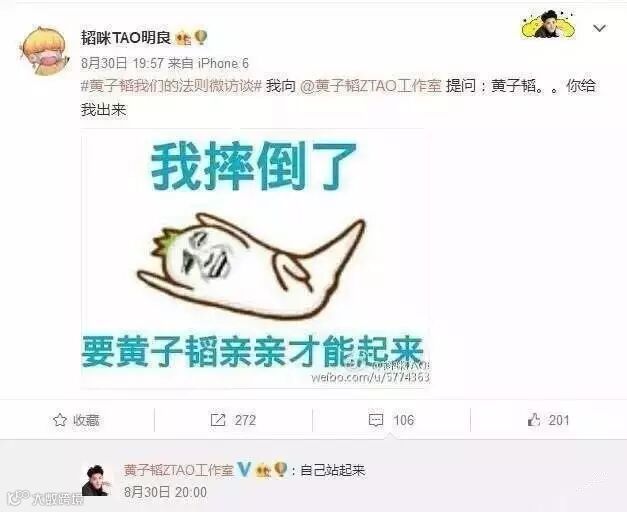Click the lightbulb badge beside username

[201, 38]
